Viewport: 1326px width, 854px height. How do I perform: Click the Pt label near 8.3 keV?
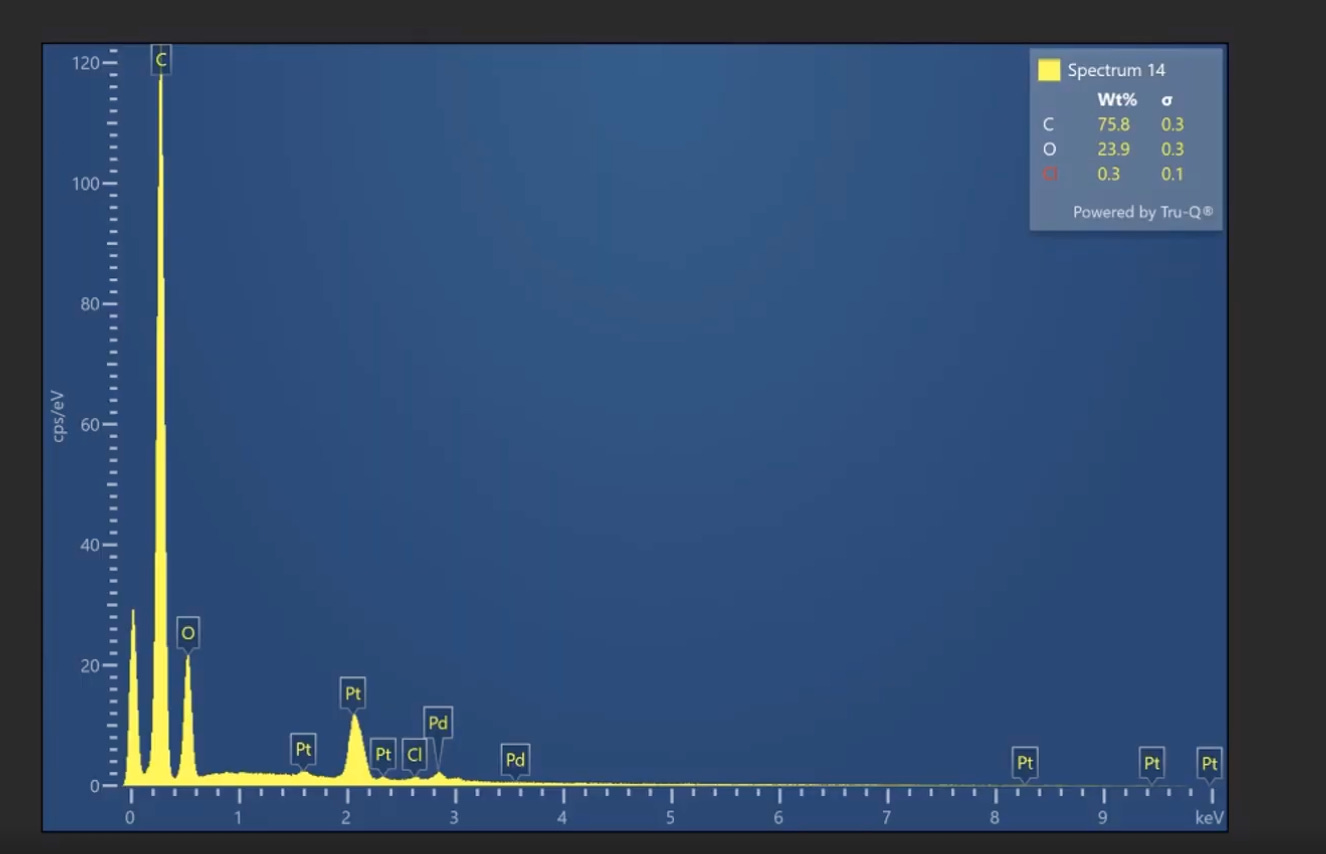pyautogui.click(x=1025, y=763)
